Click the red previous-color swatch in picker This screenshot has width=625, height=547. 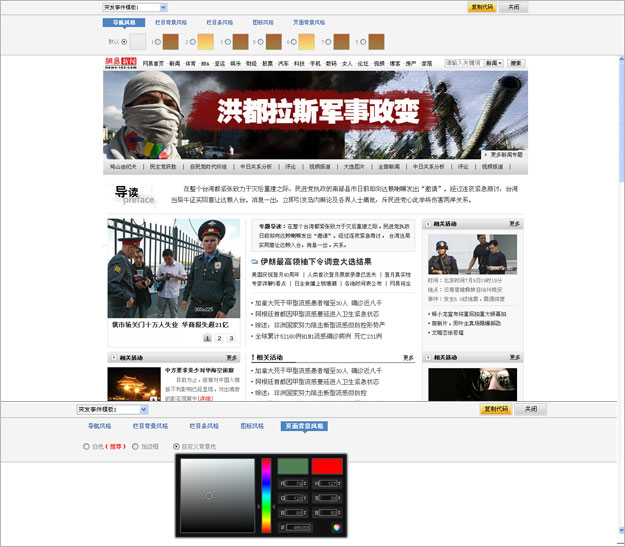pyautogui.click(x=327, y=466)
